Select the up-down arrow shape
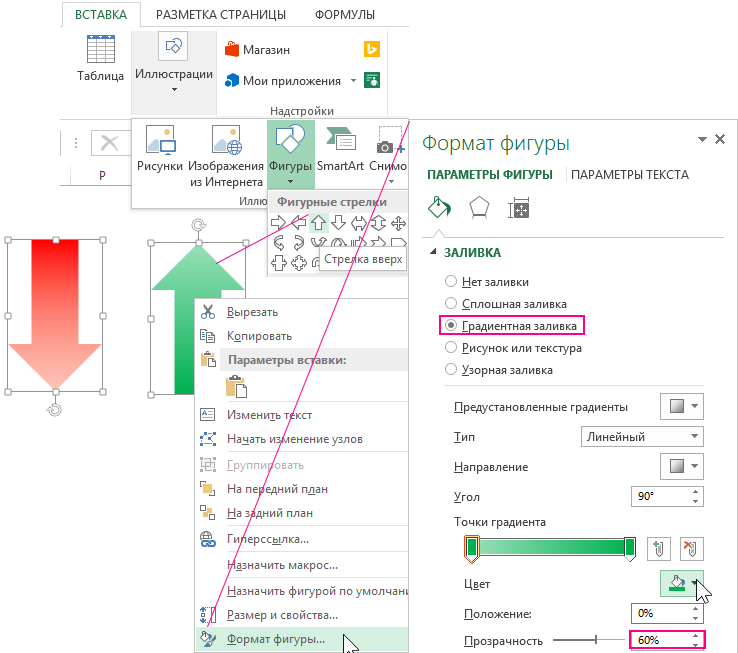738x653 pixels. [378, 223]
